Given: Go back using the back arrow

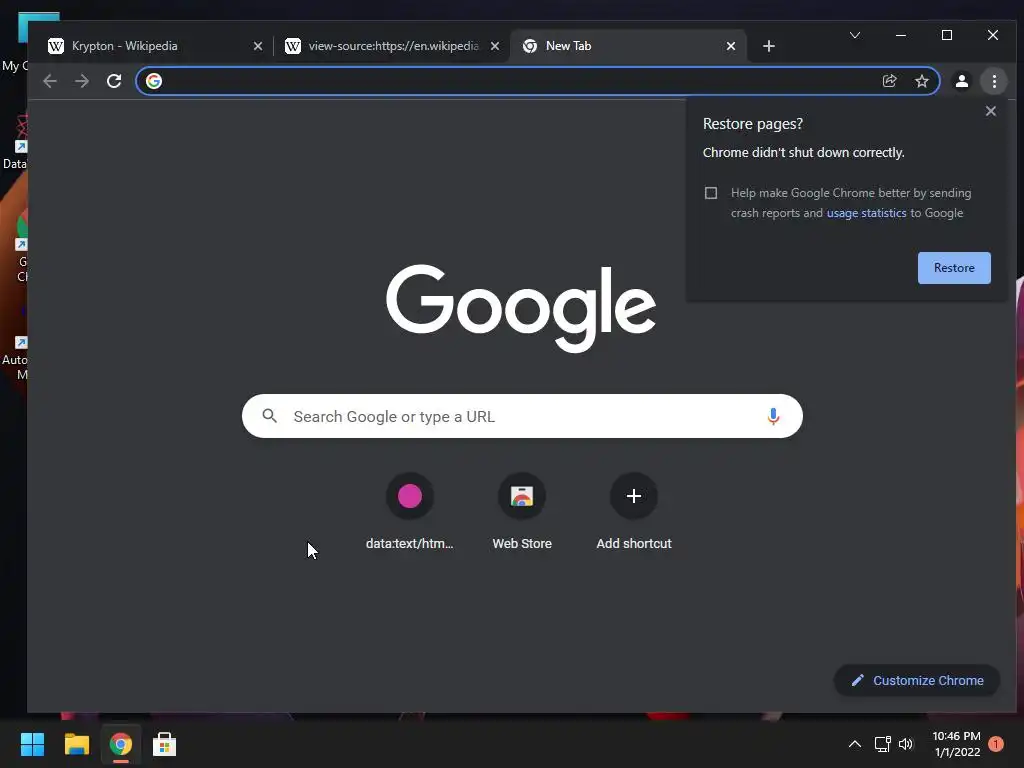Looking at the screenshot, I should click(50, 81).
